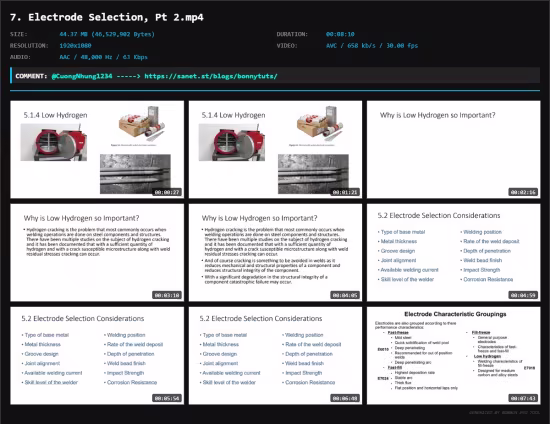Click the 00:01:21 timestamp badge

tap(345, 192)
